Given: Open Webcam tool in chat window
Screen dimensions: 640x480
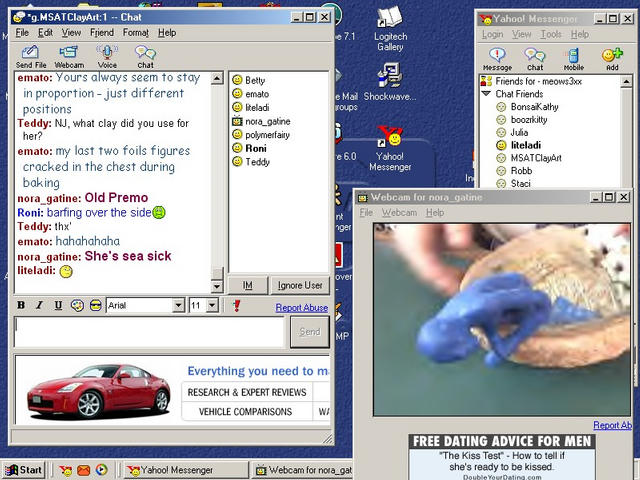Looking at the screenshot, I should [69, 57].
